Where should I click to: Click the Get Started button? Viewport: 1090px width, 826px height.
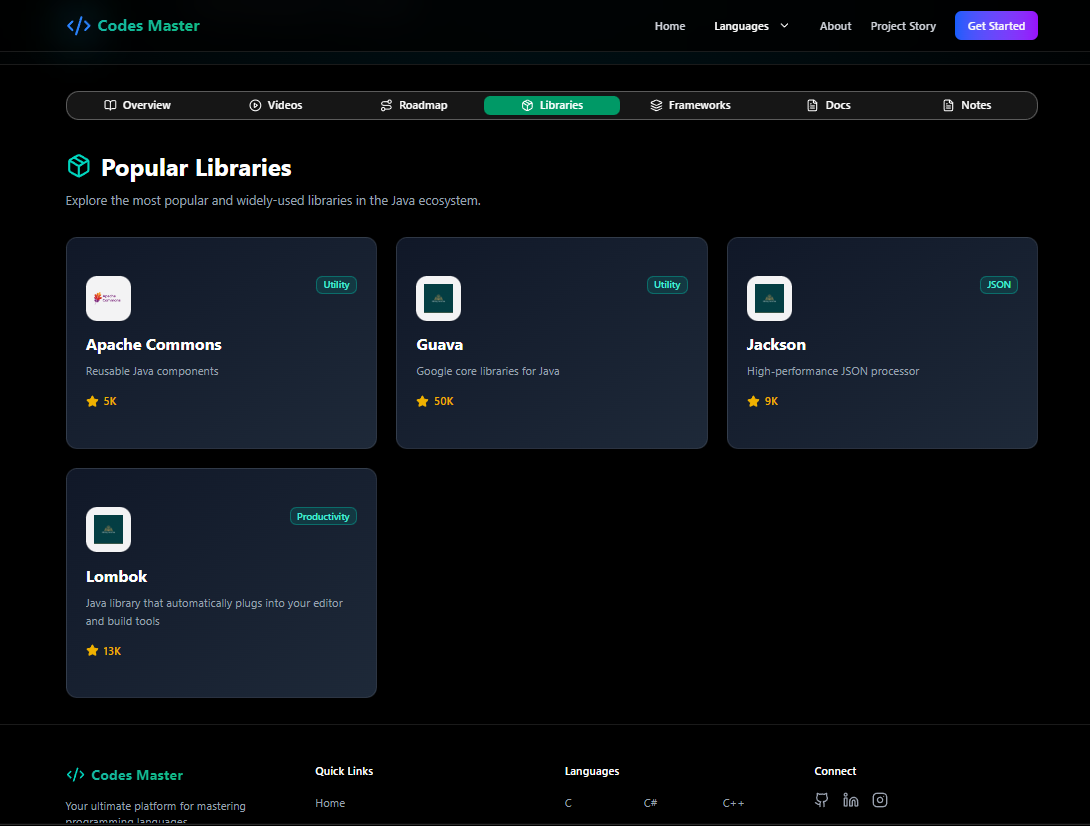click(x=996, y=26)
